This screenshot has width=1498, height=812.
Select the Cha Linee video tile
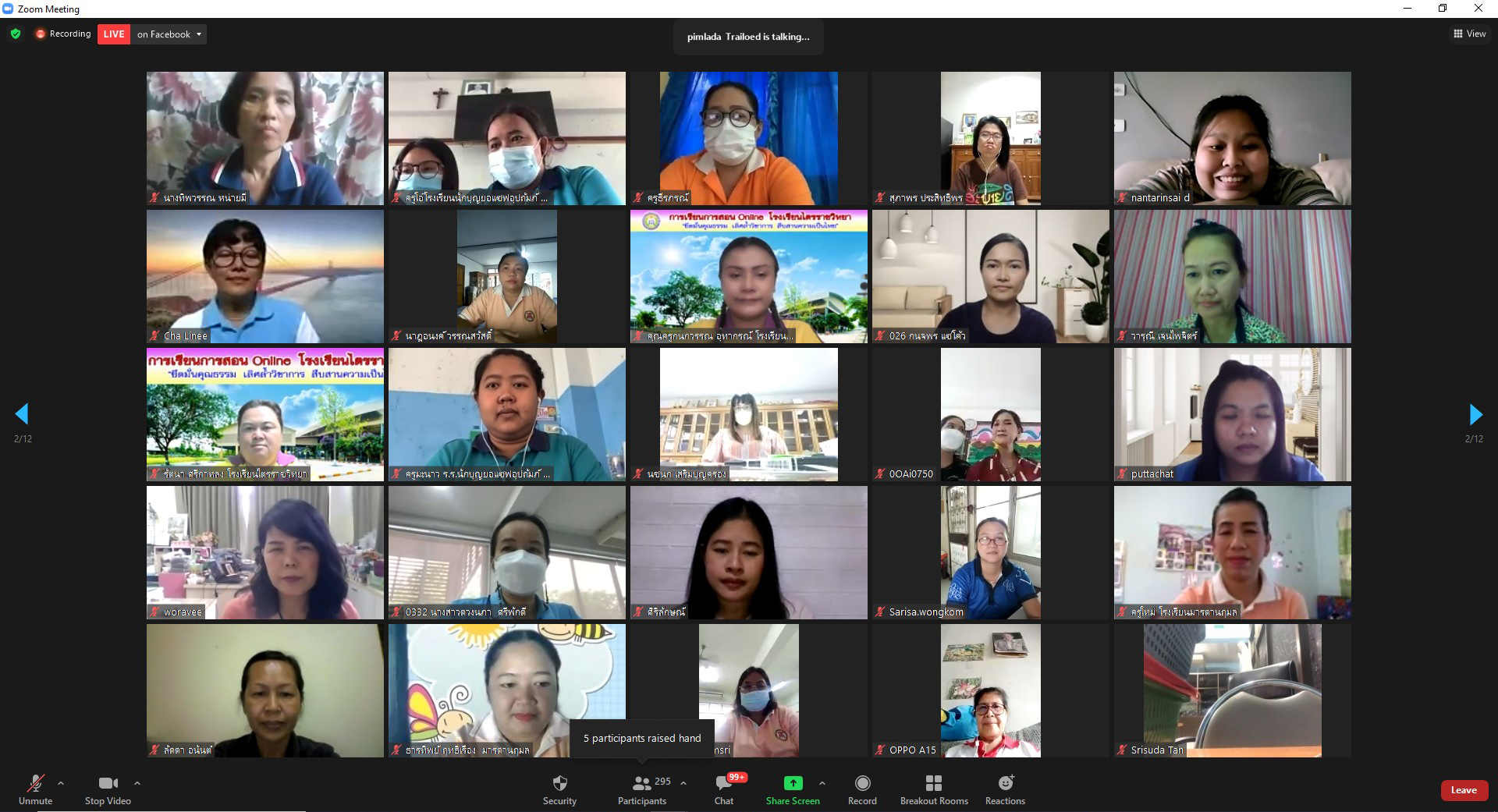(x=265, y=276)
